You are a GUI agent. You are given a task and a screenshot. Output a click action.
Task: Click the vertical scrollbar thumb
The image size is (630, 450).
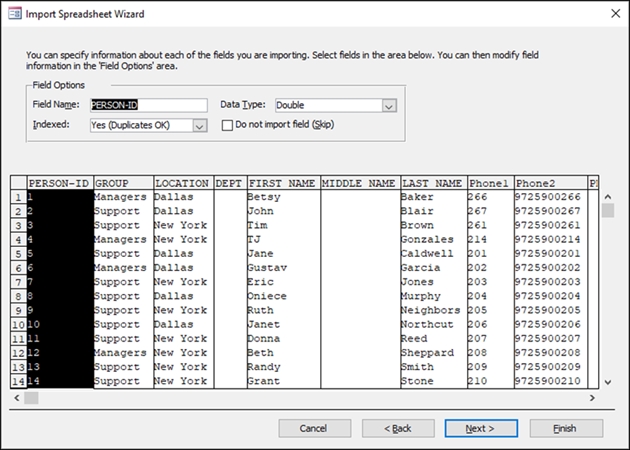[608, 210]
